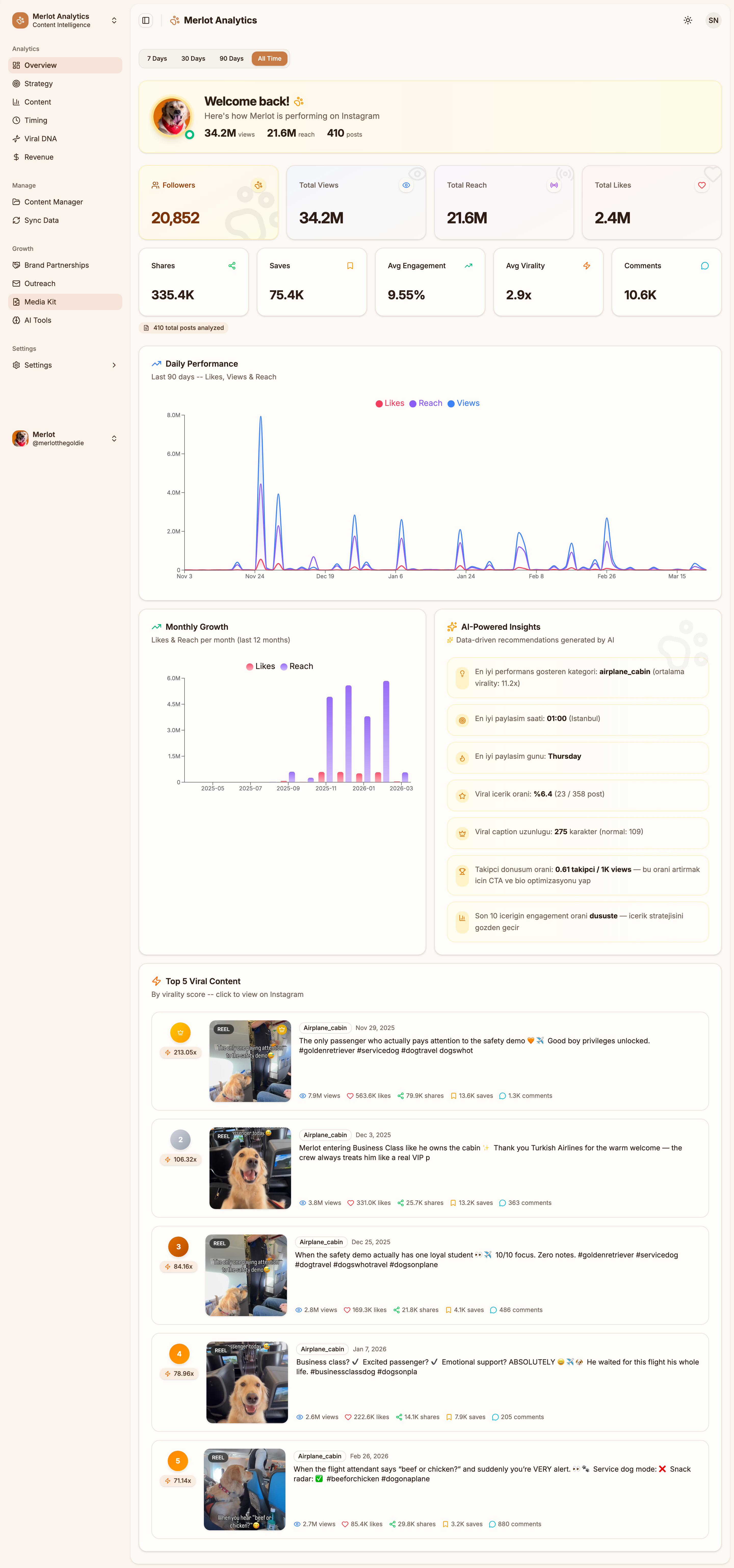Expand the Merlot Analytics workspace switcher
This screenshot has width=734, height=1568.
[x=114, y=20]
